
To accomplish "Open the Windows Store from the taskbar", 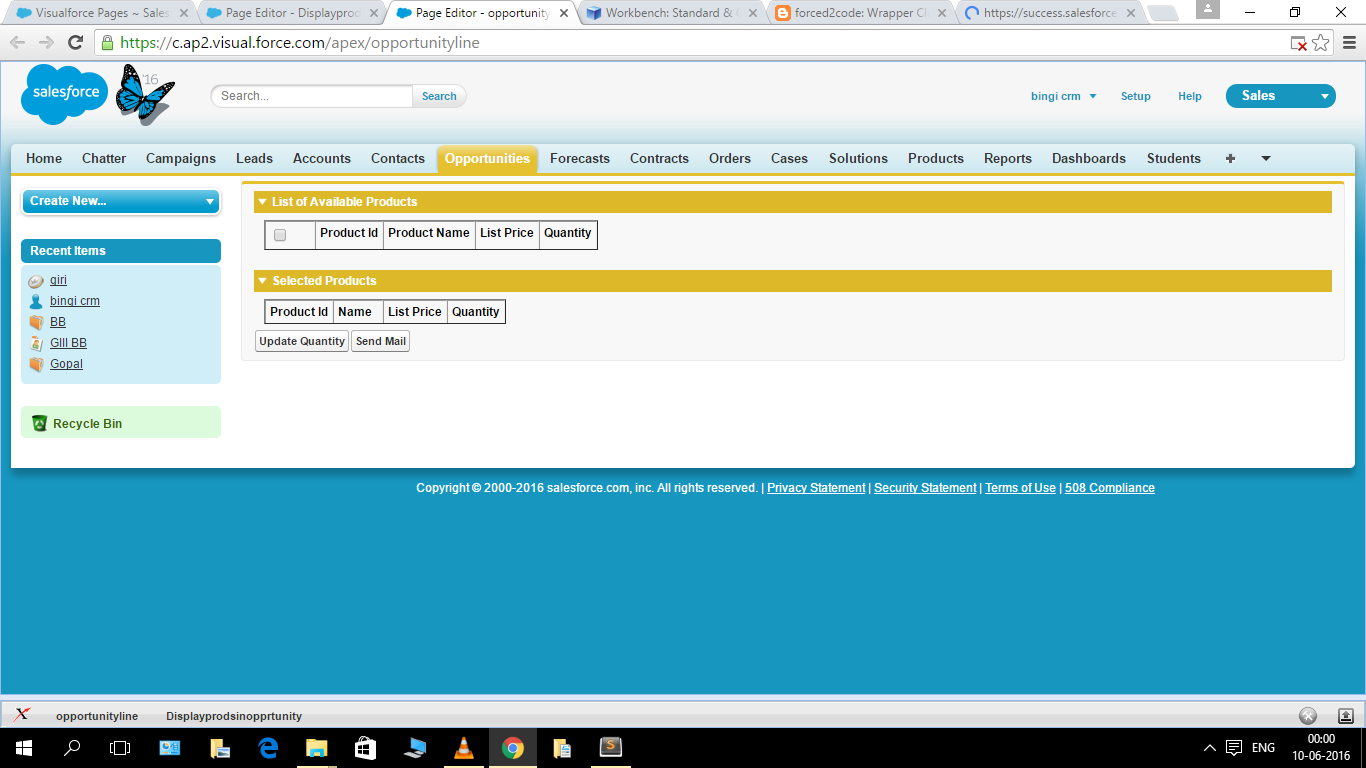I will pos(366,747).
